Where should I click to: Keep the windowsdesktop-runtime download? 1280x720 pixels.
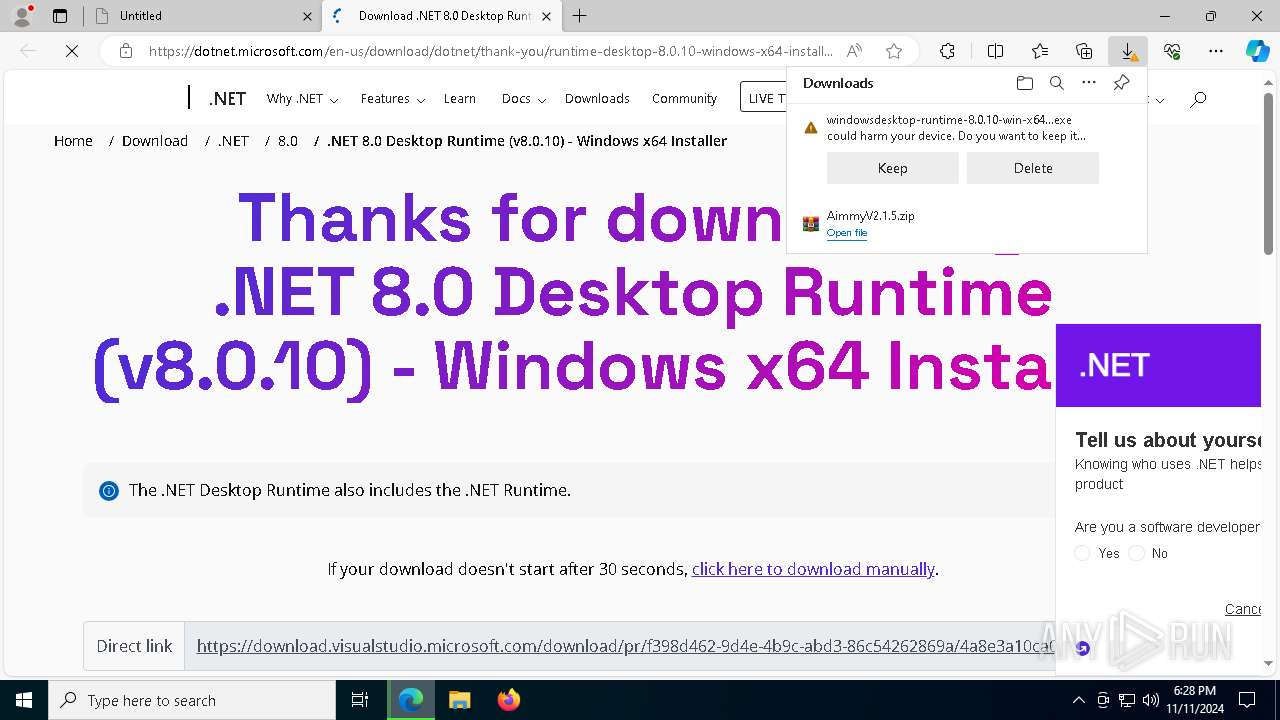point(892,168)
